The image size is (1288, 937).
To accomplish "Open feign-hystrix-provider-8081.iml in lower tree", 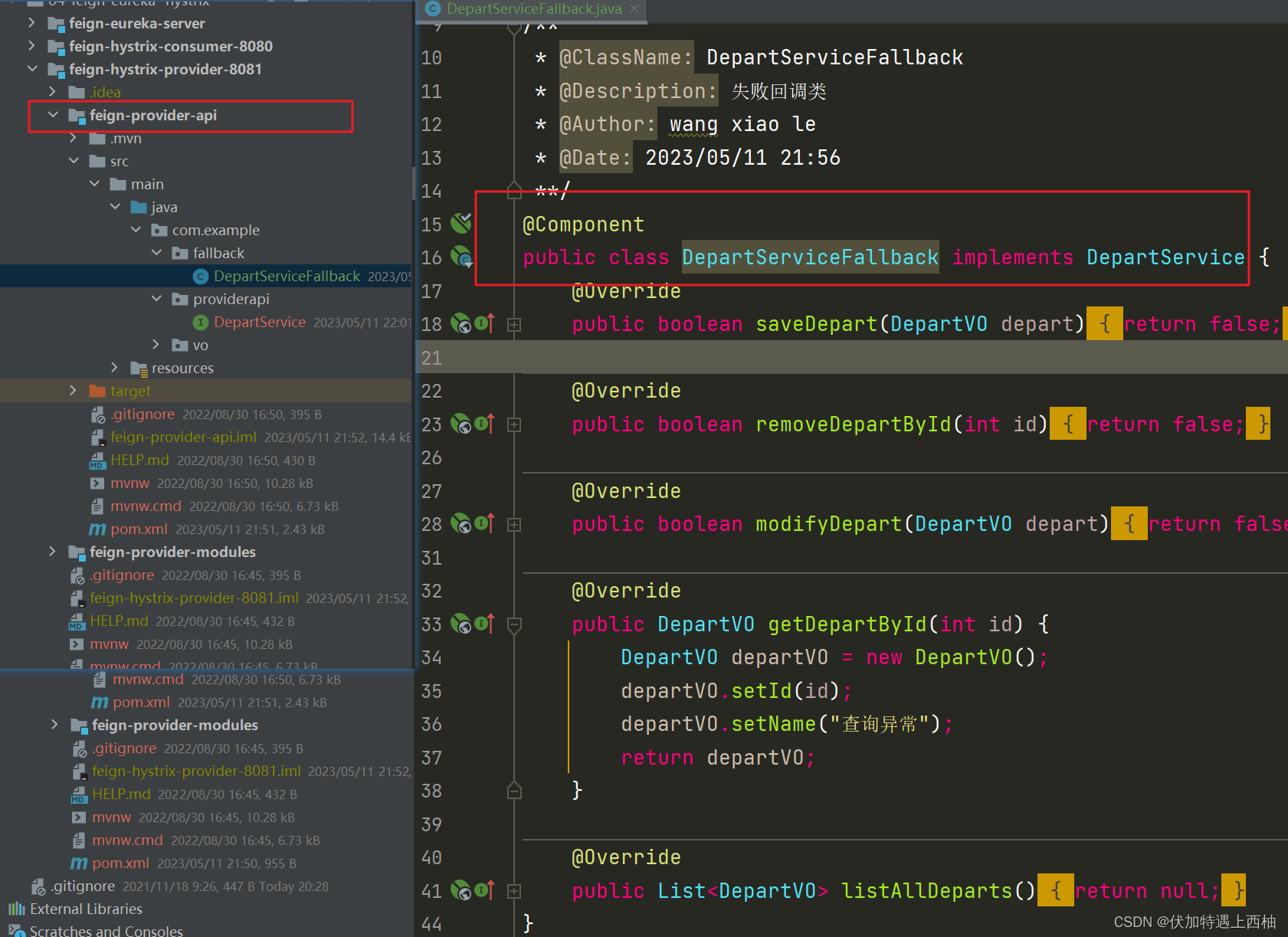I will pyautogui.click(x=196, y=771).
